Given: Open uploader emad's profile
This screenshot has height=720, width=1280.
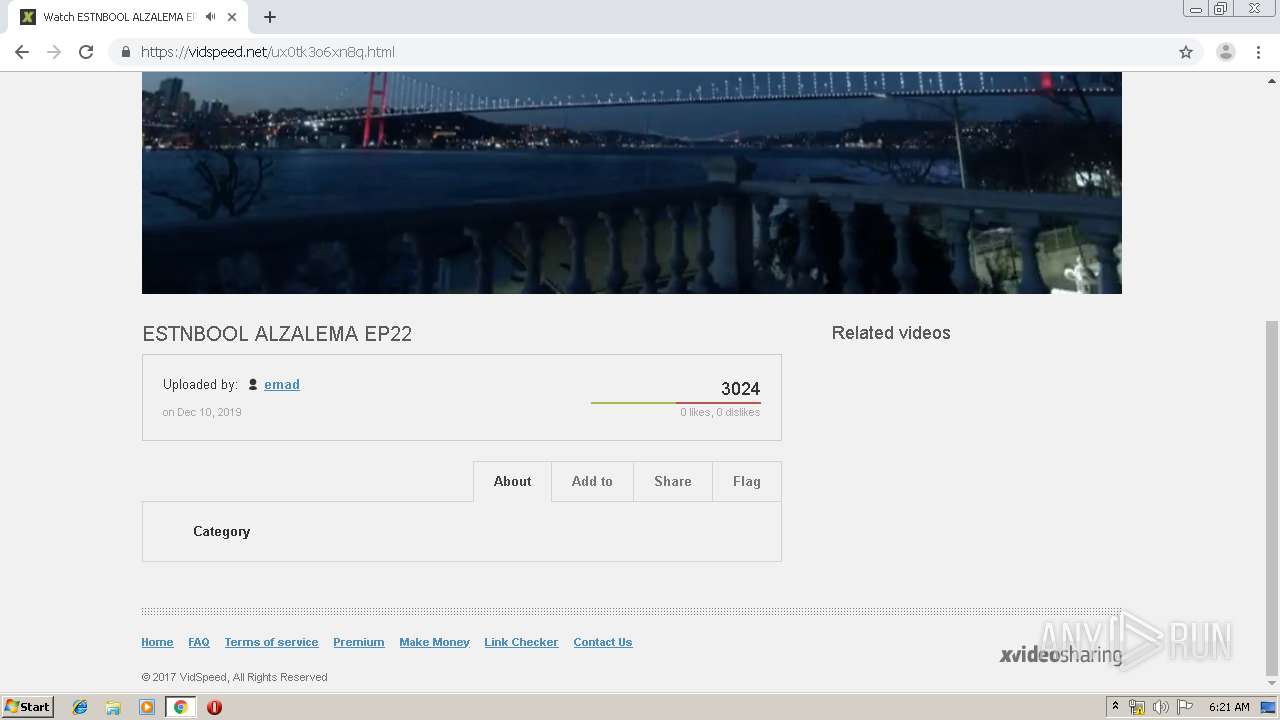Looking at the screenshot, I should click(x=282, y=384).
